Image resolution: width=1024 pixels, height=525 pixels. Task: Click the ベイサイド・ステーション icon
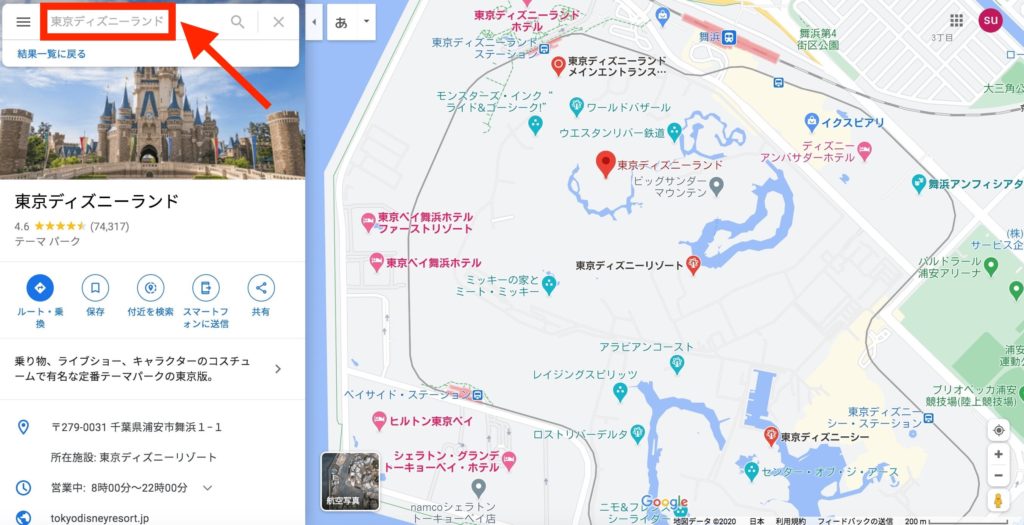pyautogui.click(x=477, y=395)
